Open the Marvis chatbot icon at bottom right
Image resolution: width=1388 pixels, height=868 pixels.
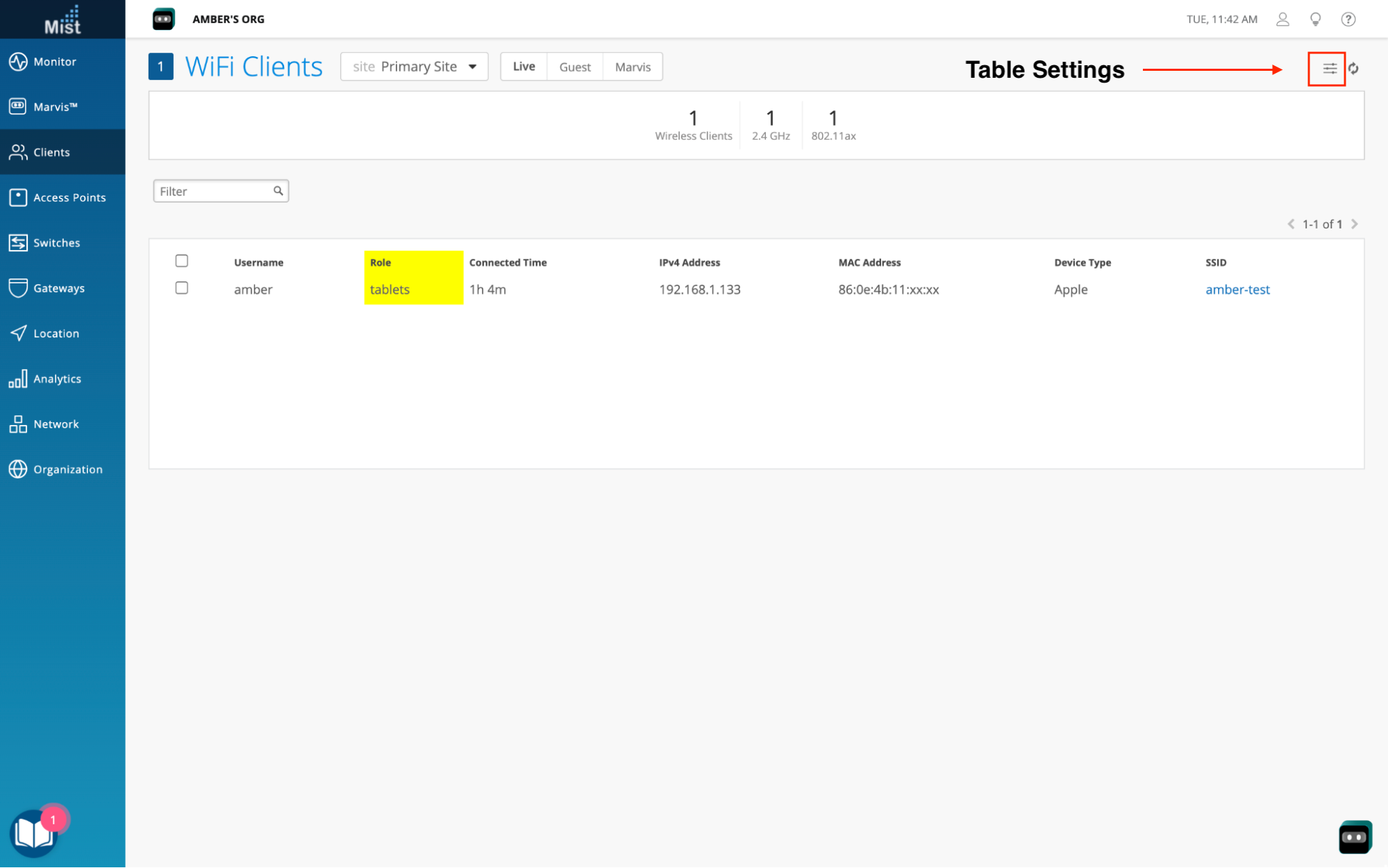1354,837
